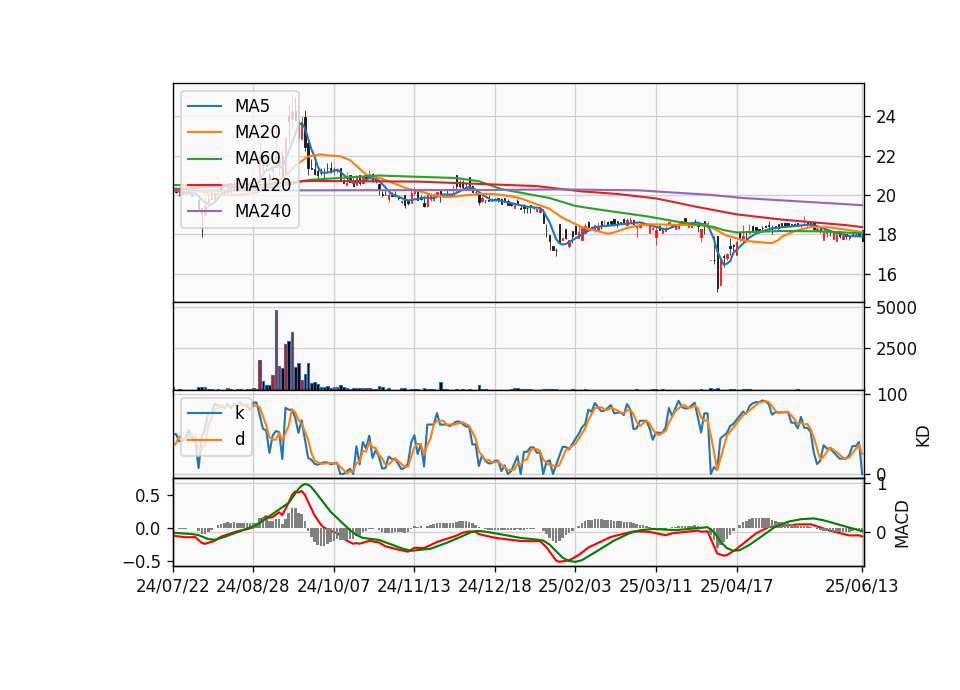This screenshot has height=690, width=960.
Task: Click the KD axis value 100
Action: pyautogui.click(x=891, y=395)
